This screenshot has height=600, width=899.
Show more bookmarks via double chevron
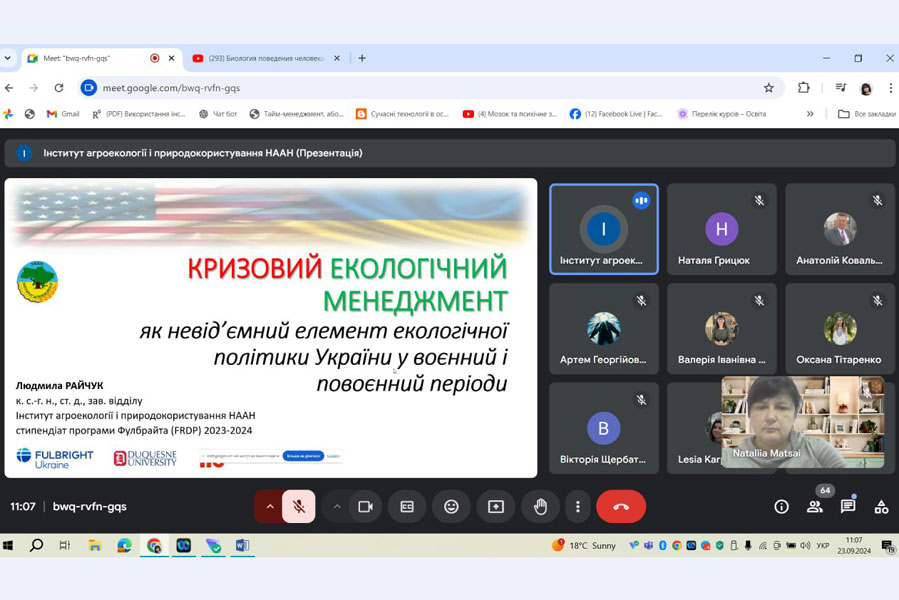click(x=810, y=114)
